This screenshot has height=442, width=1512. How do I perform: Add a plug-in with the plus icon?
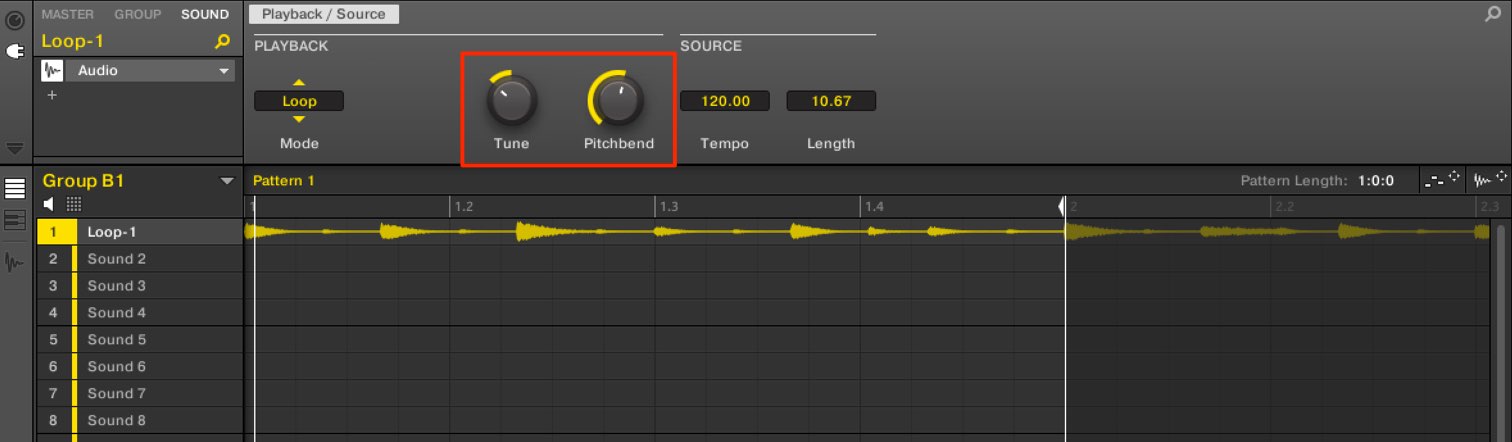(52, 95)
